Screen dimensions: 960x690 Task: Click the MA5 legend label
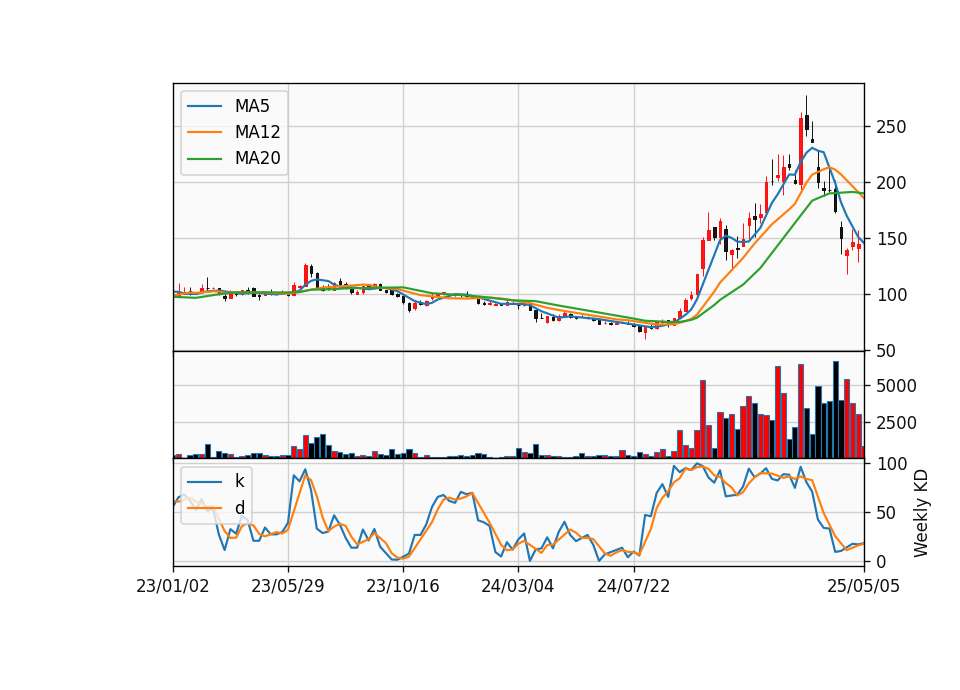[x=252, y=106]
